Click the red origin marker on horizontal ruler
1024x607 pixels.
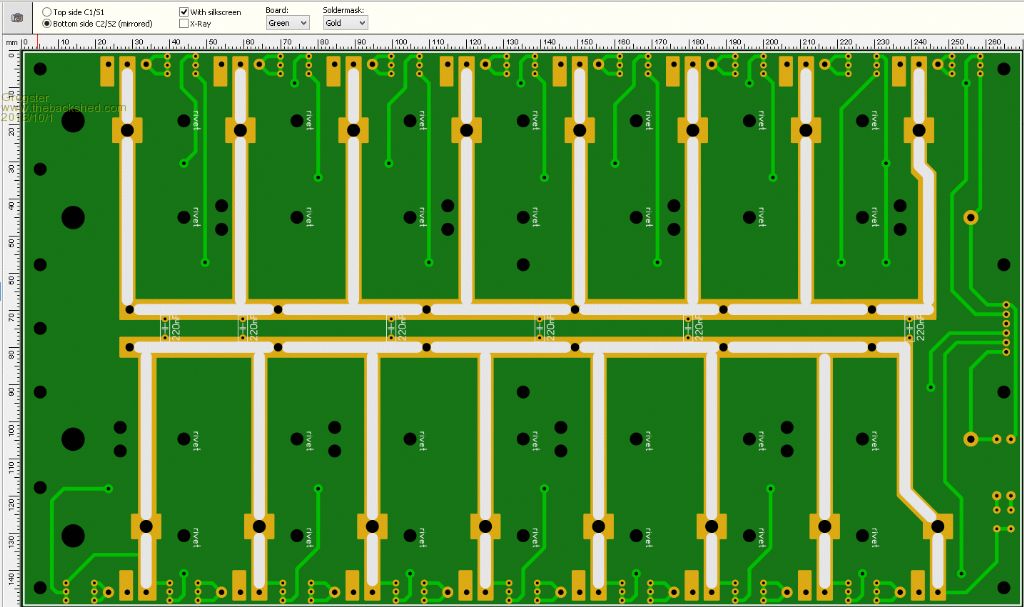coord(37,43)
